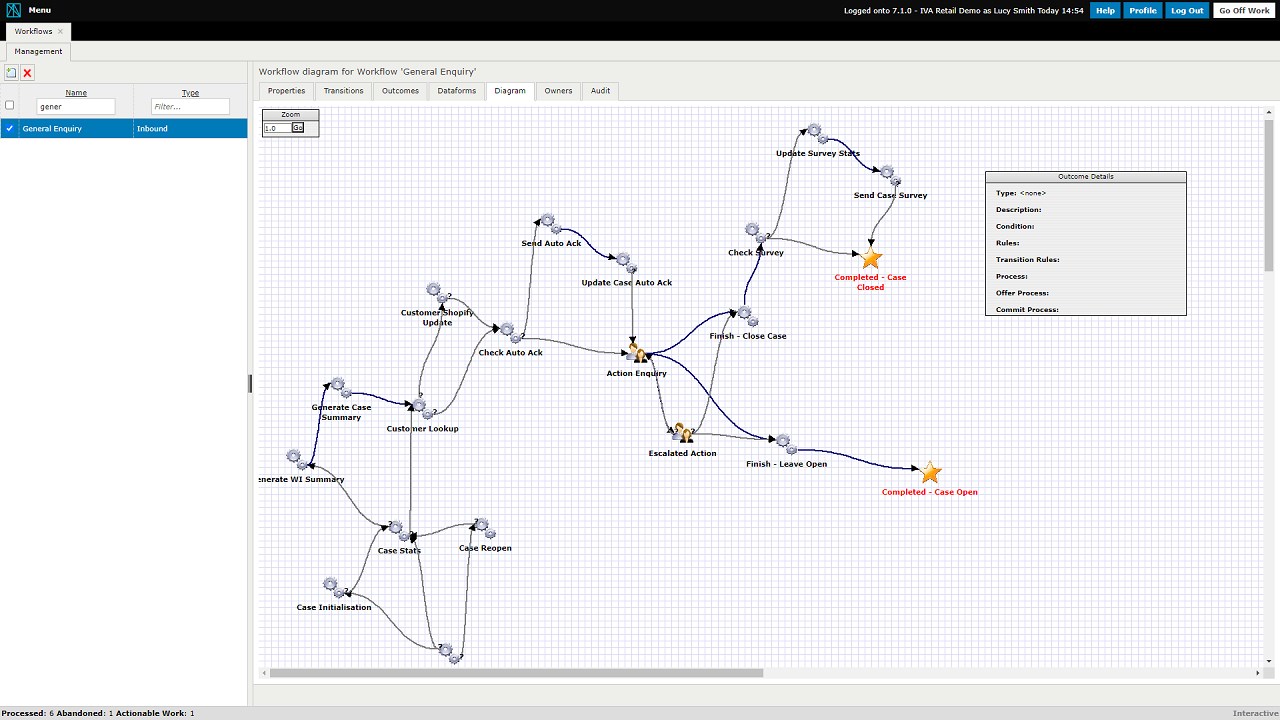Delete selected workflow via the red X icon
This screenshot has height=720, width=1280.
pyautogui.click(x=27, y=72)
